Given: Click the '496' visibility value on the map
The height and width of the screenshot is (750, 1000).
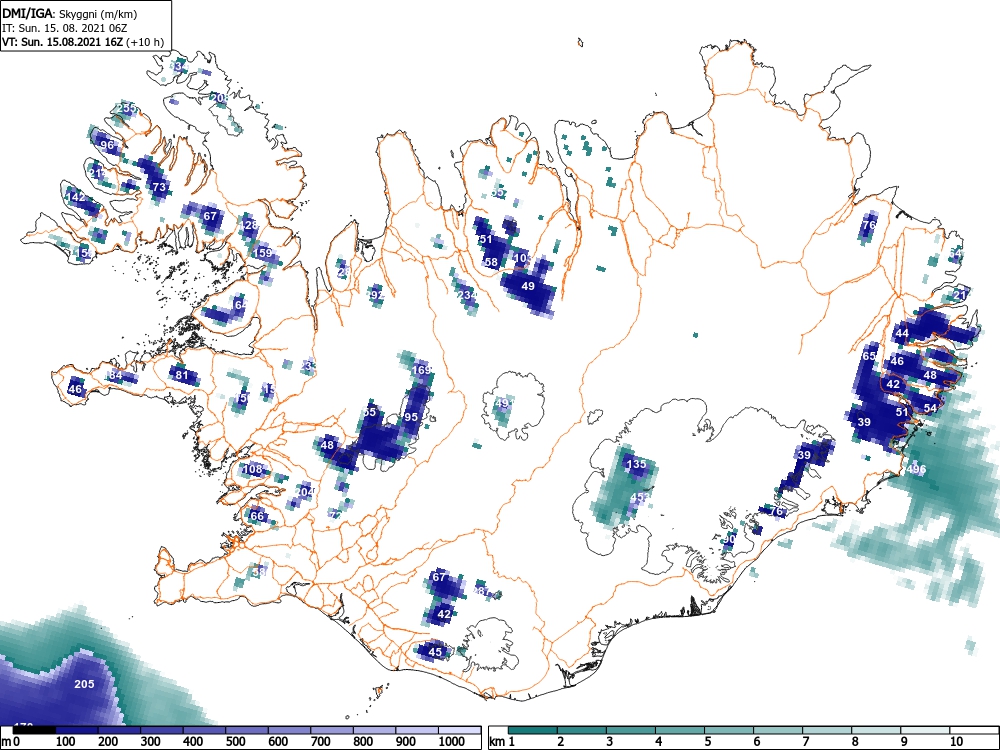Looking at the screenshot, I should (916, 470).
